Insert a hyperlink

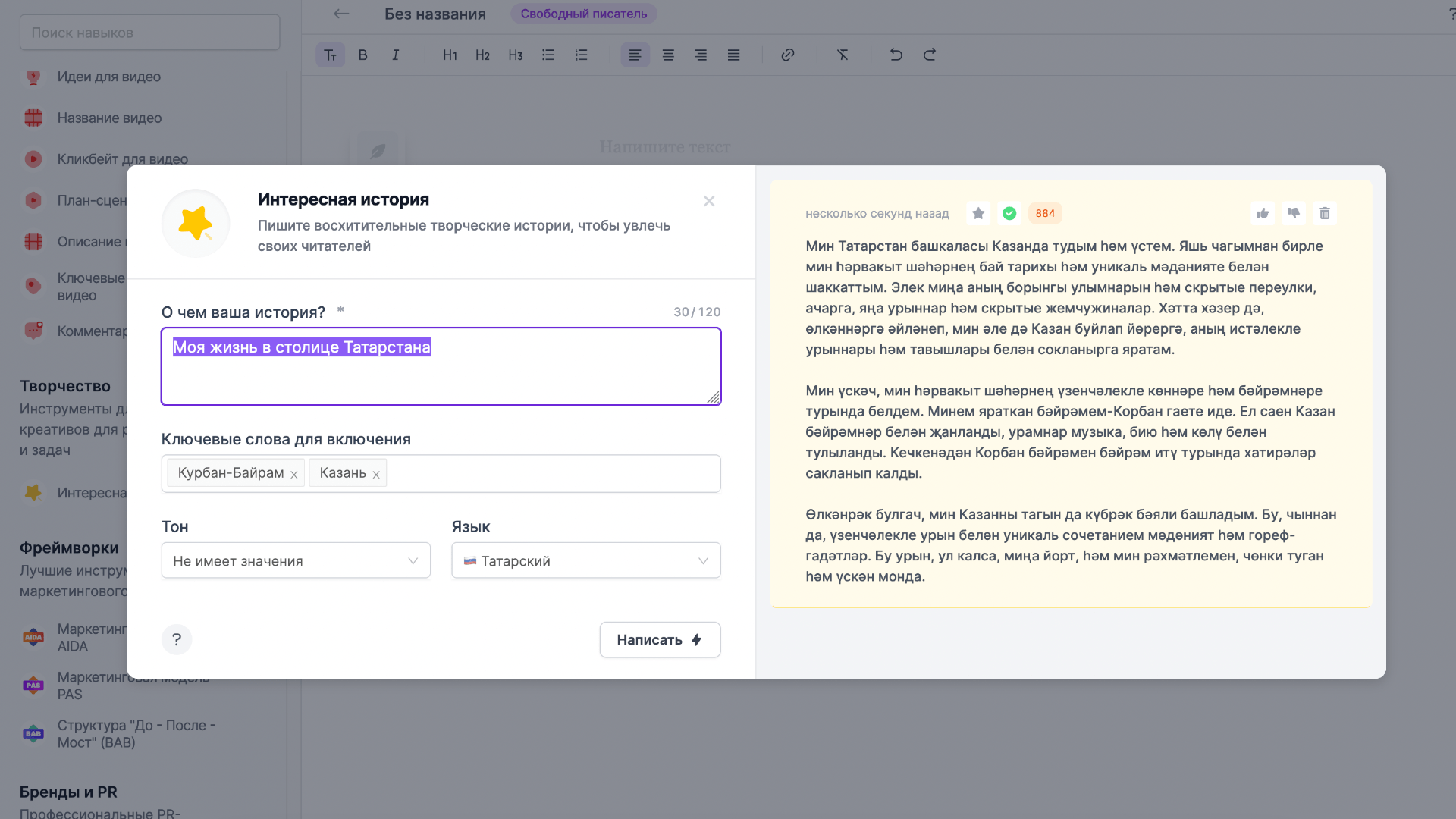tap(788, 55)
